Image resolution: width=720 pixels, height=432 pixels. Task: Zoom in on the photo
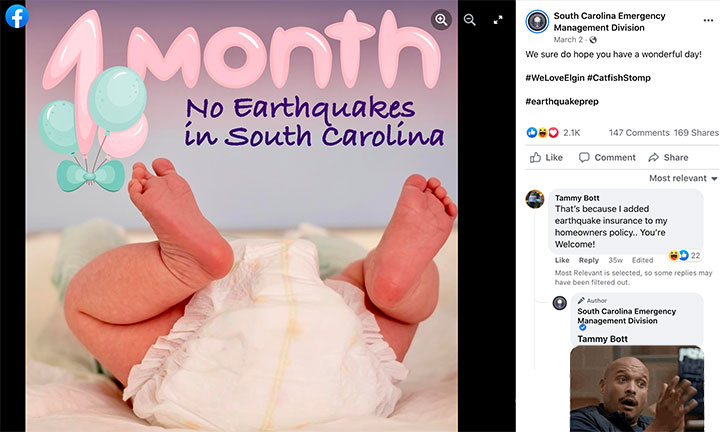441,19
